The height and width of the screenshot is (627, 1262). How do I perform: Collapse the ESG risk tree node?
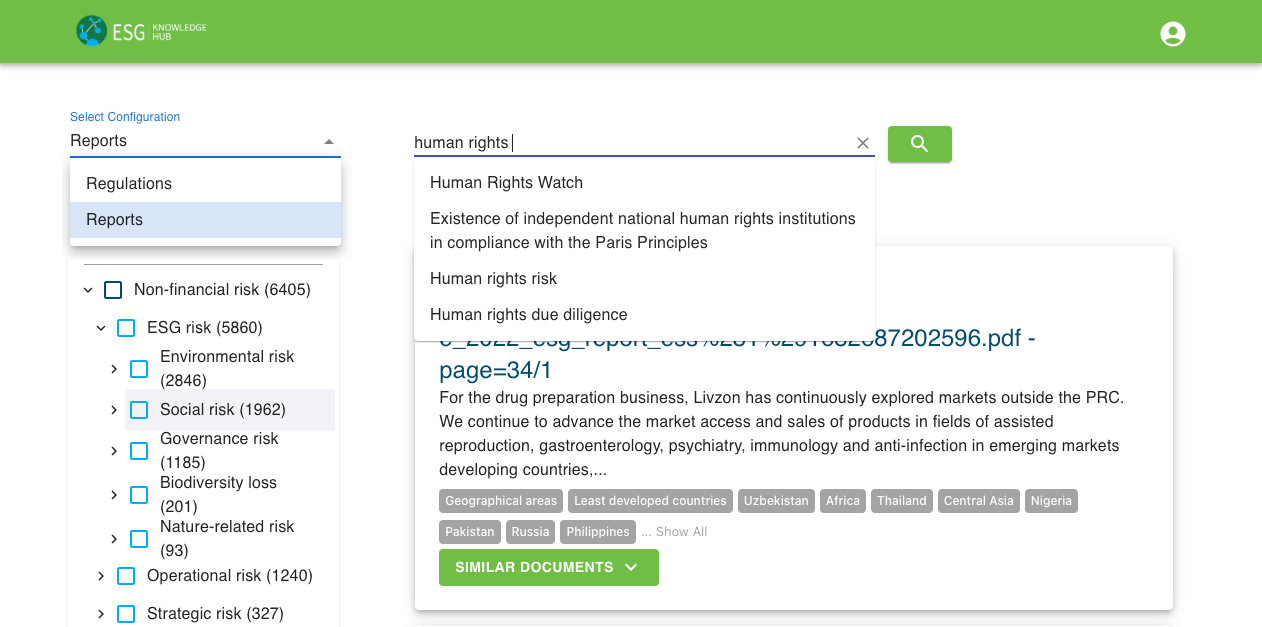[100, 327]
